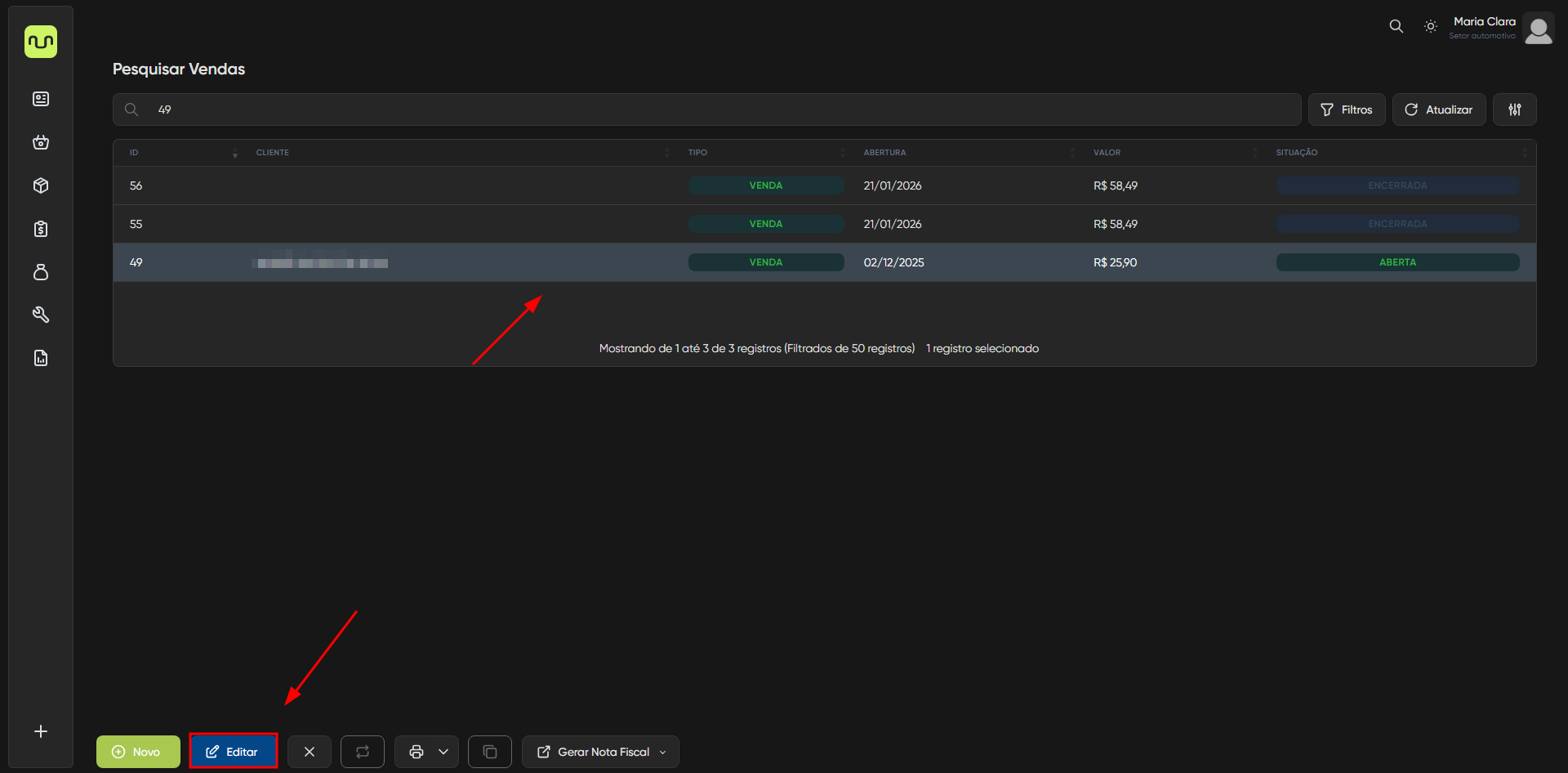Screen dimensions: 1568x773
Task: Click the Pesquisar Vendas search input field
Action: pos(719,109)
